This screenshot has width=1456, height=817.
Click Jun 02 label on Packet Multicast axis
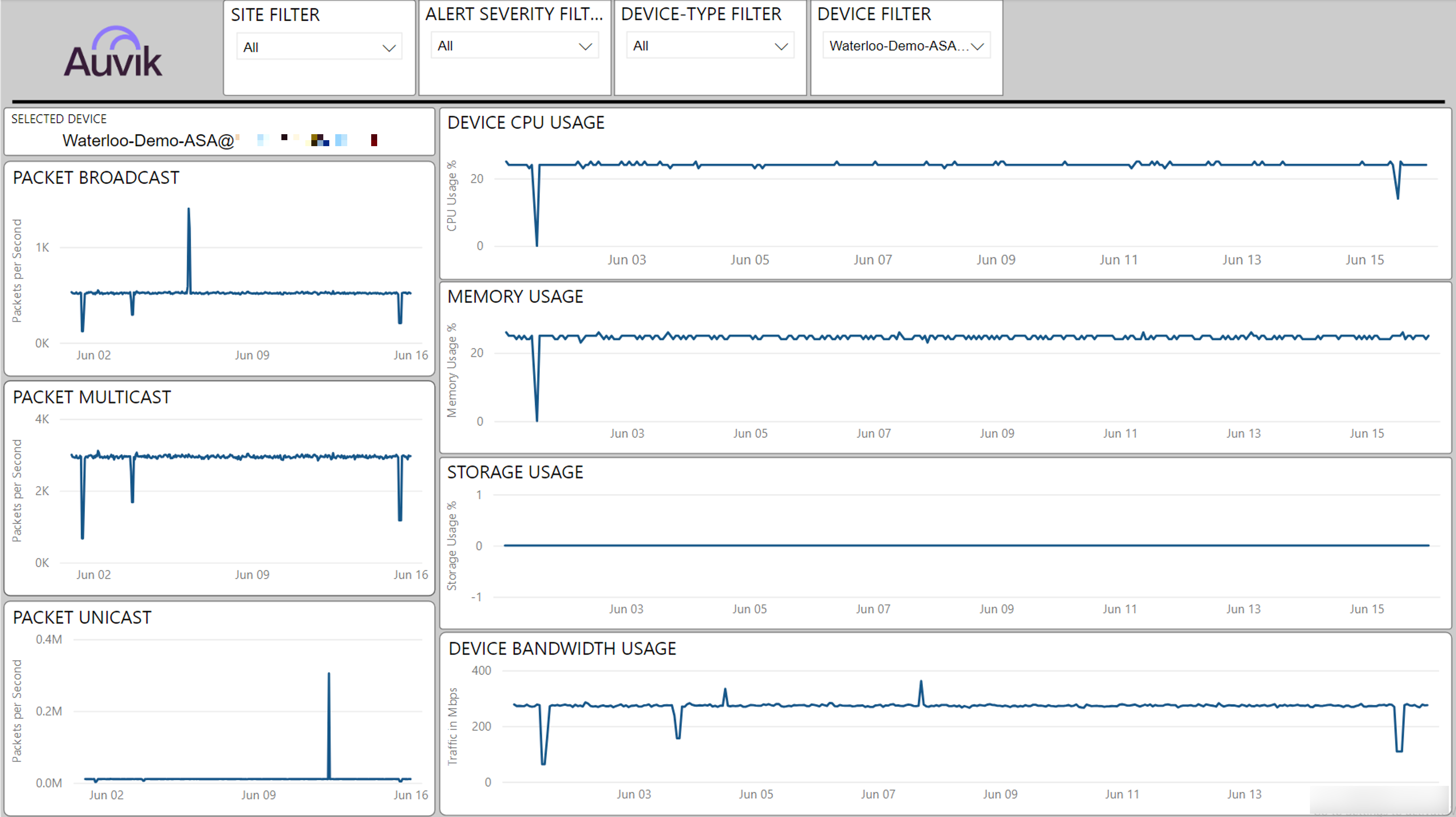pos(94,575)
